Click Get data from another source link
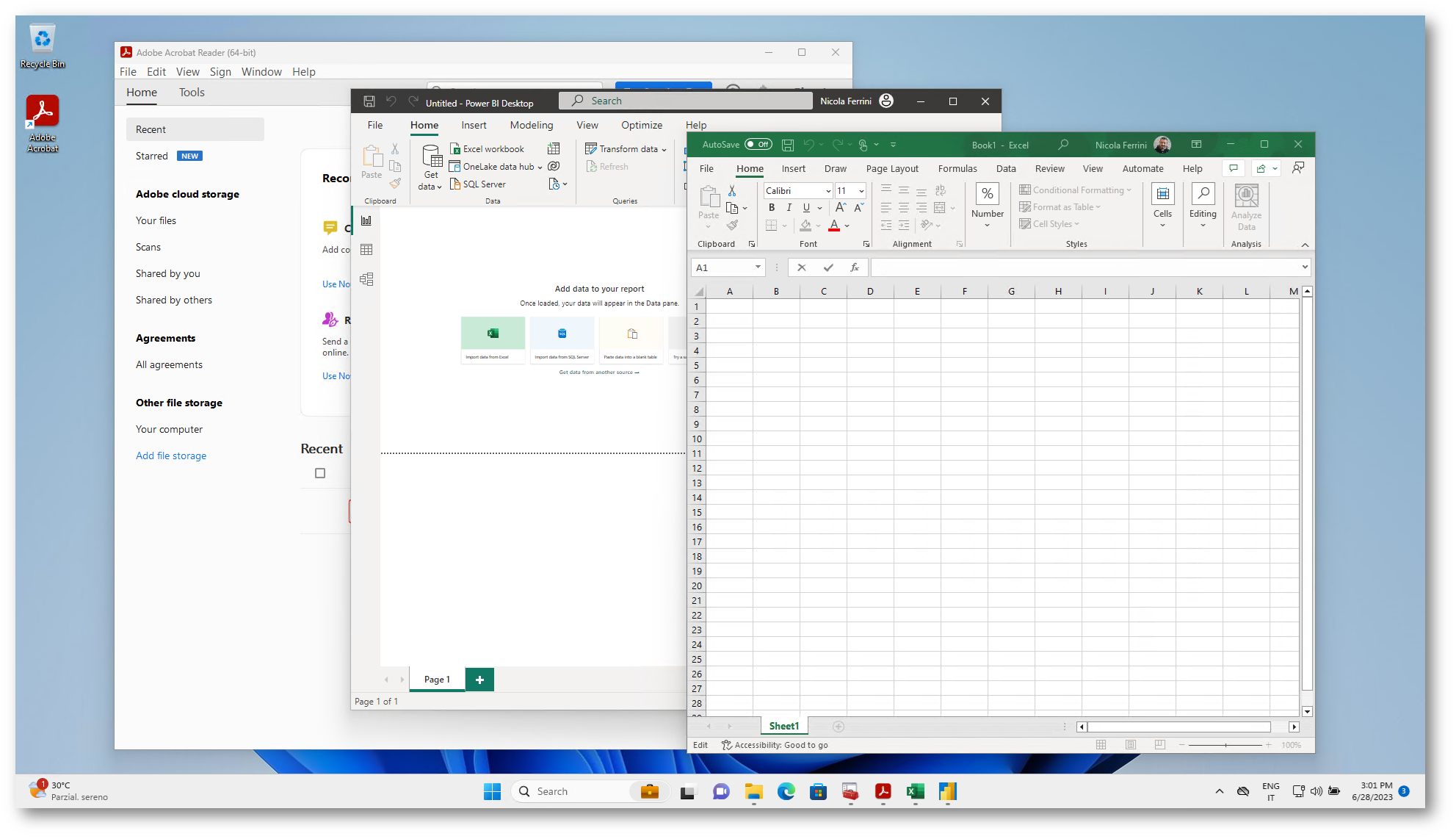Viewport: 1456px width, 839px height. coord(599,372)
